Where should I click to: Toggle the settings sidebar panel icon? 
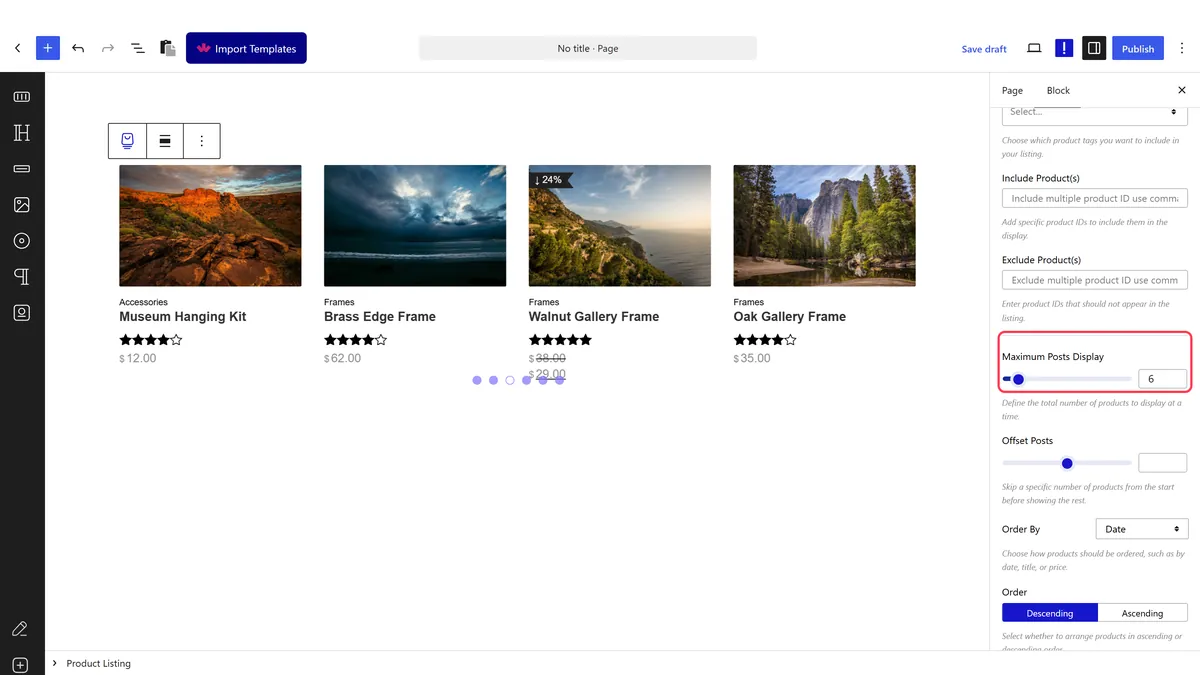coord(1094,48)
